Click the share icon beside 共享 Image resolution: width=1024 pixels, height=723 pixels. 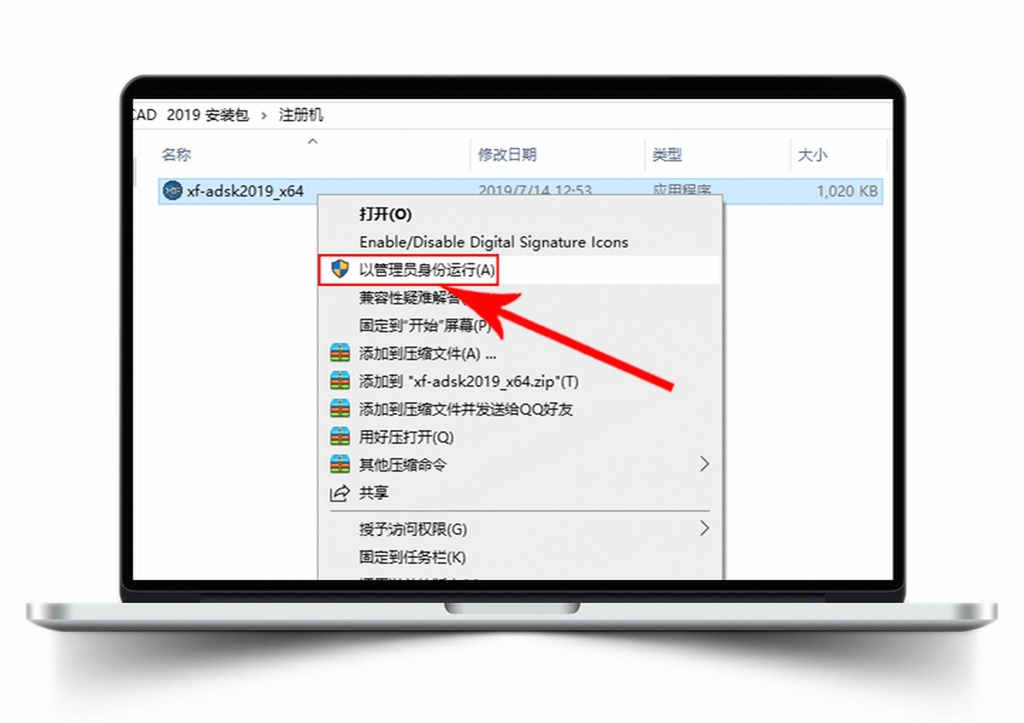[340, 493]
